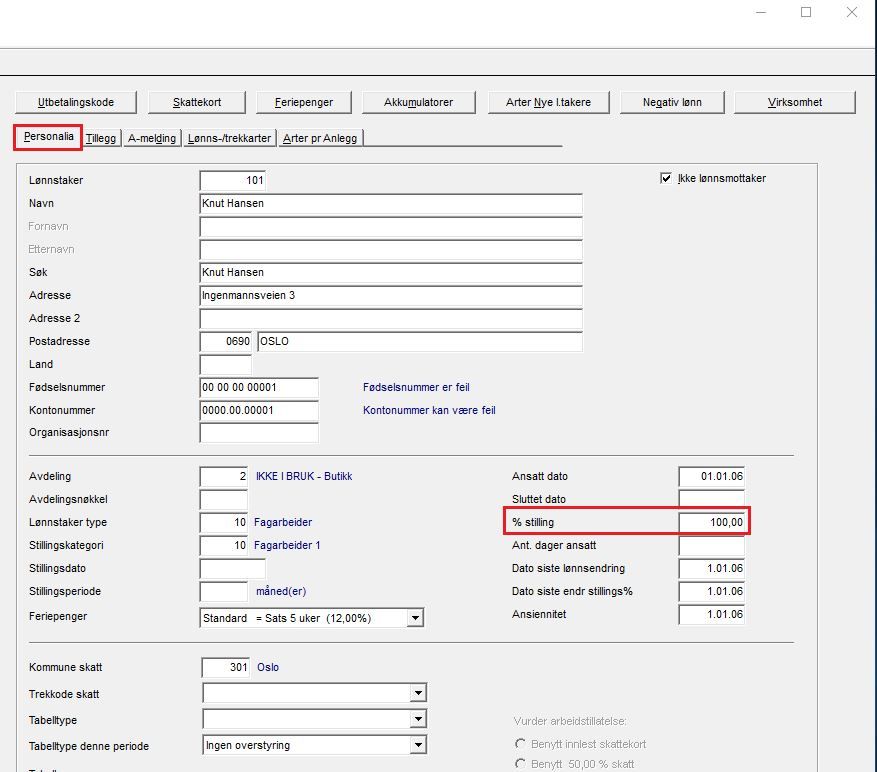Focus the Ant. dager ansatt field
This screenshot has width=877, height=772.
pos(711,545)
